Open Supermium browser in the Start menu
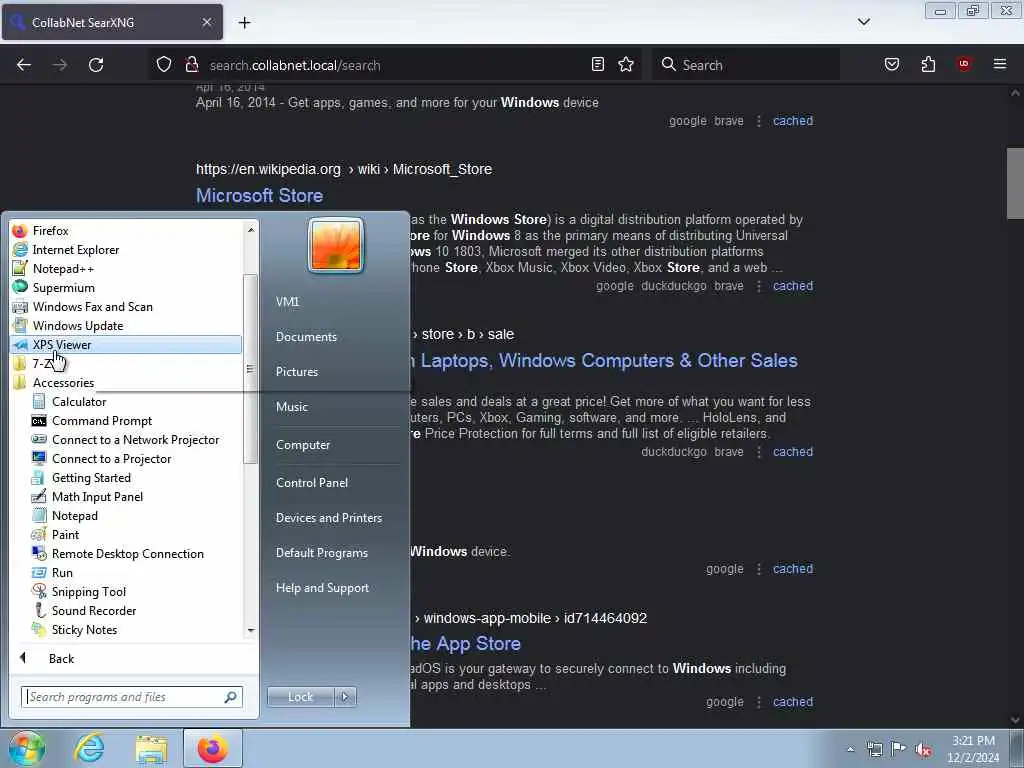 63,287
